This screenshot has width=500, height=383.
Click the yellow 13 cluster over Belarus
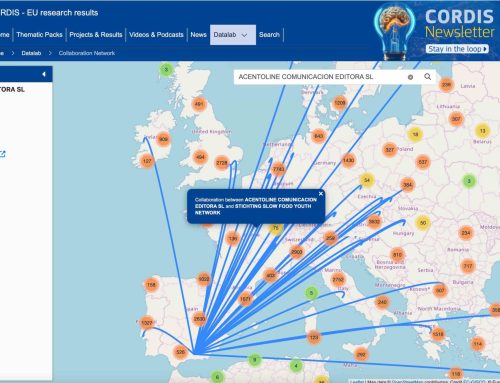pyautogui.click(x=482, y=131)
